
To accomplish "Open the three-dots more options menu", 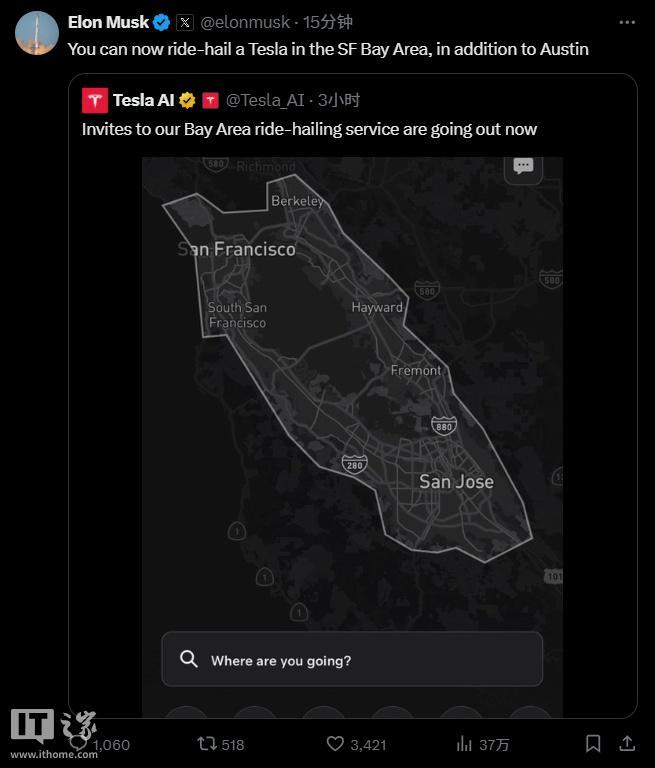I will point(627,23).
